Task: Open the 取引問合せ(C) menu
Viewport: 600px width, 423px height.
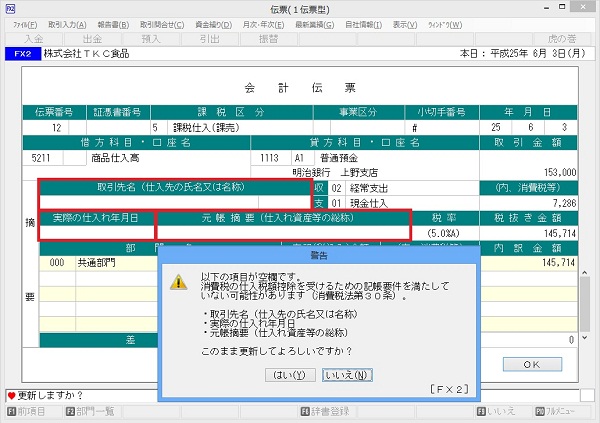Action: click(x=162, y=25)
